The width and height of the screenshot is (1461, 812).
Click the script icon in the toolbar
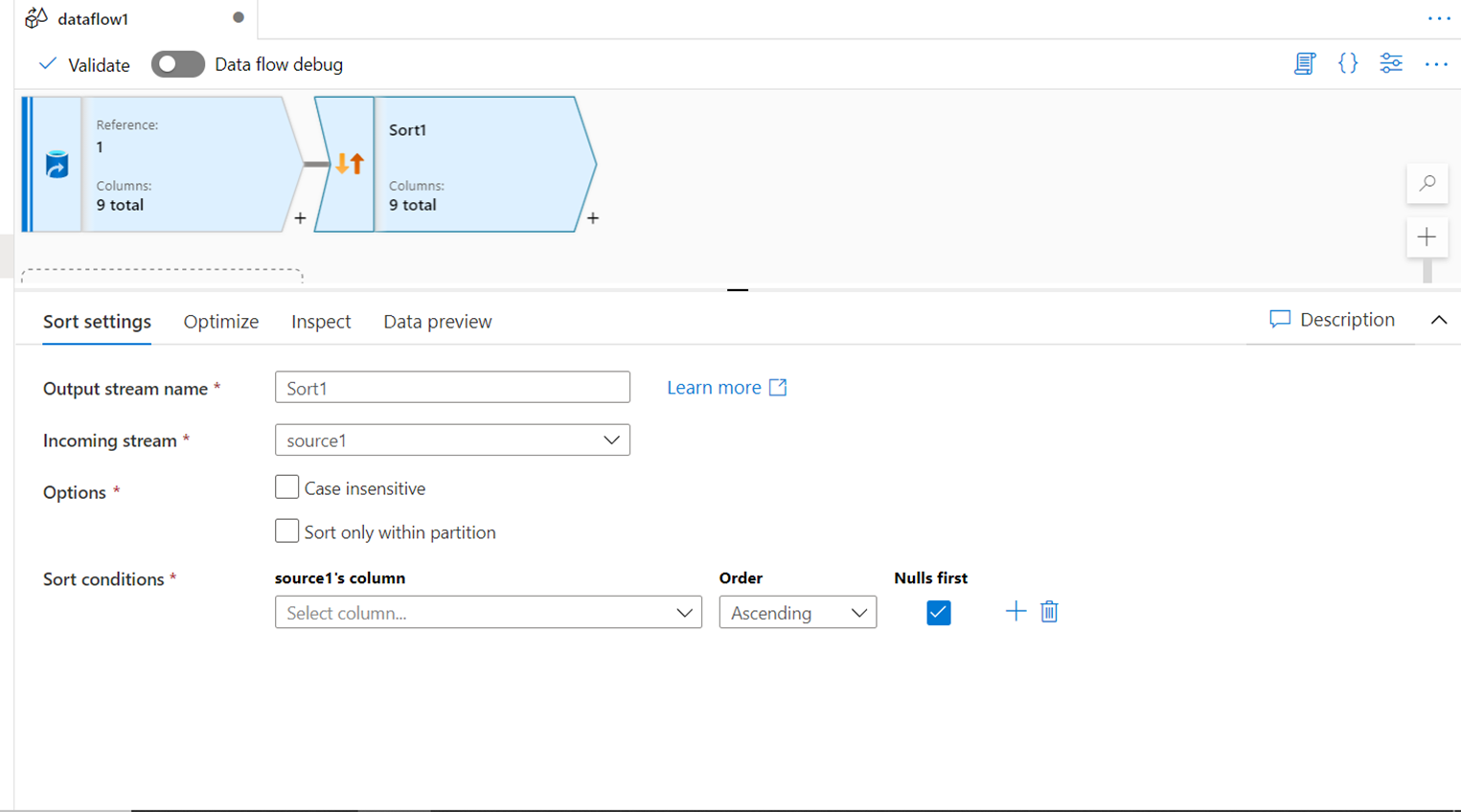tap(1304, 64)
